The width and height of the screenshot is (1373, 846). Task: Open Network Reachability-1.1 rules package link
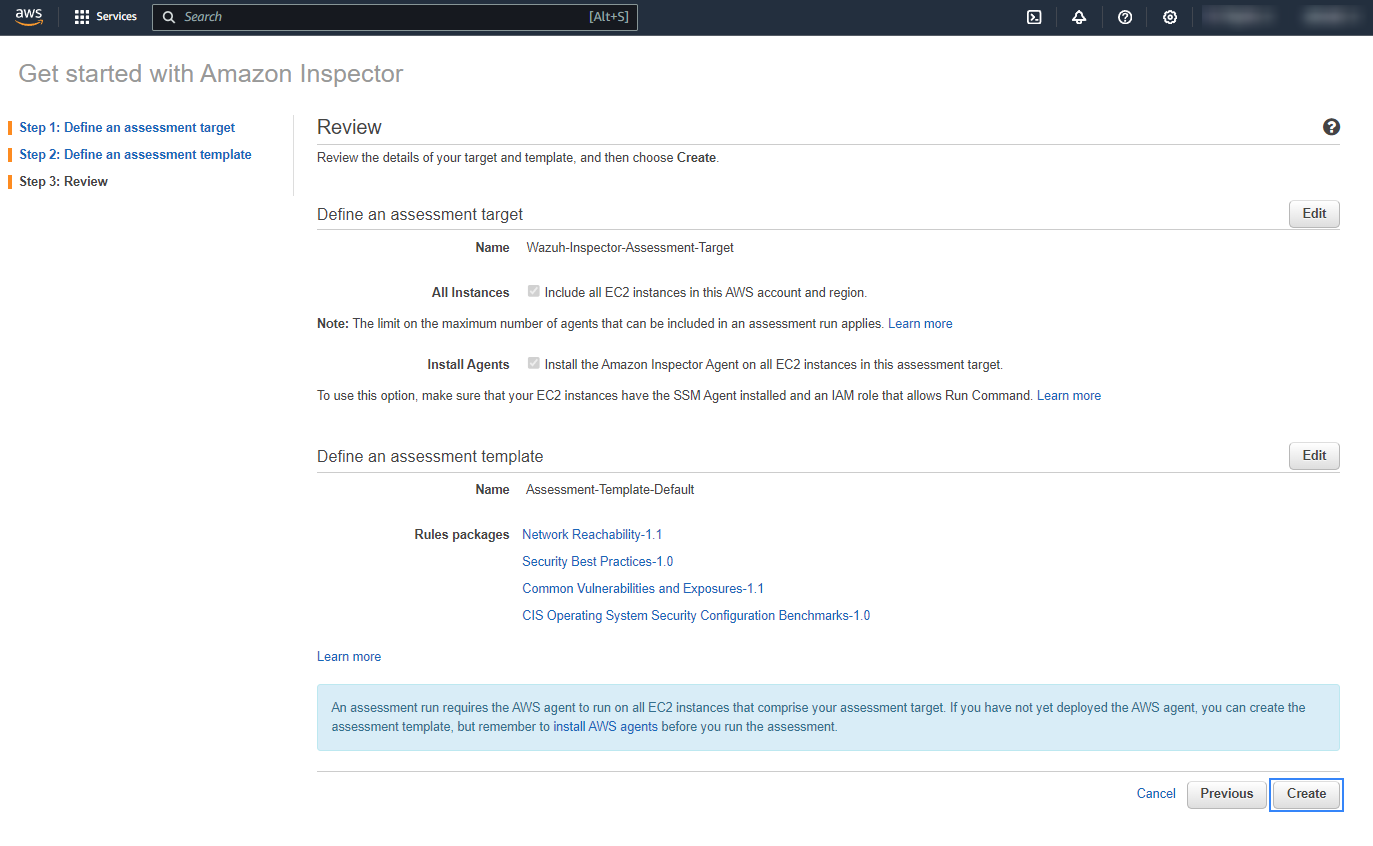[x=592, y=535]
